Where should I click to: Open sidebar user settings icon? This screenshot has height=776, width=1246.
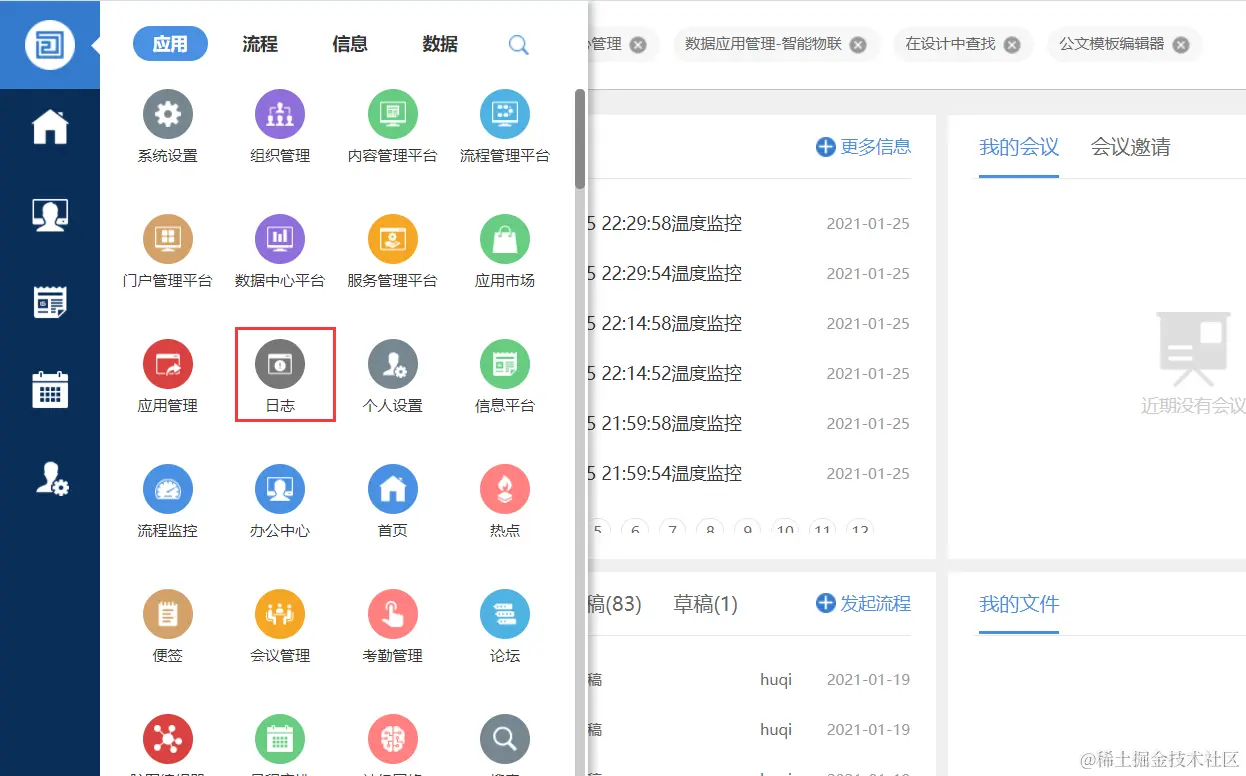[x=52, y=478]
